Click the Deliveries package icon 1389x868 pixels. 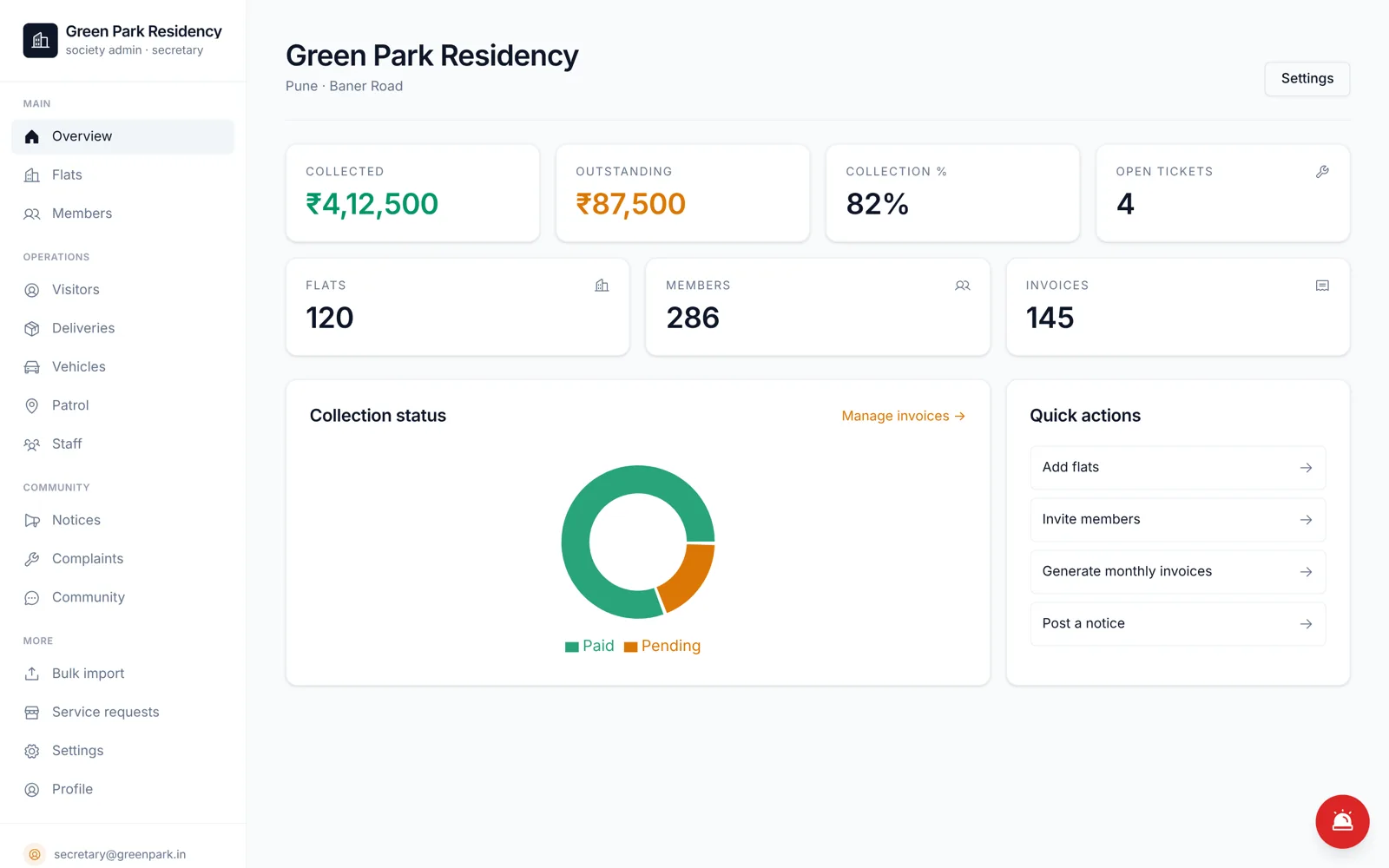point(32,328)
